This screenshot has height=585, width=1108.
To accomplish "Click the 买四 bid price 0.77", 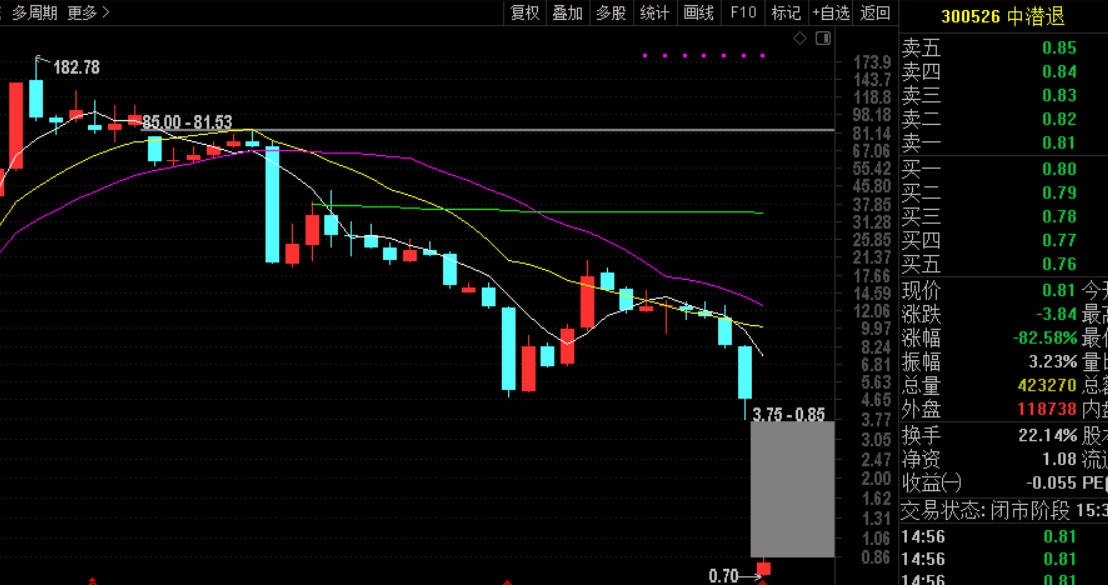I will (1059, 240).
